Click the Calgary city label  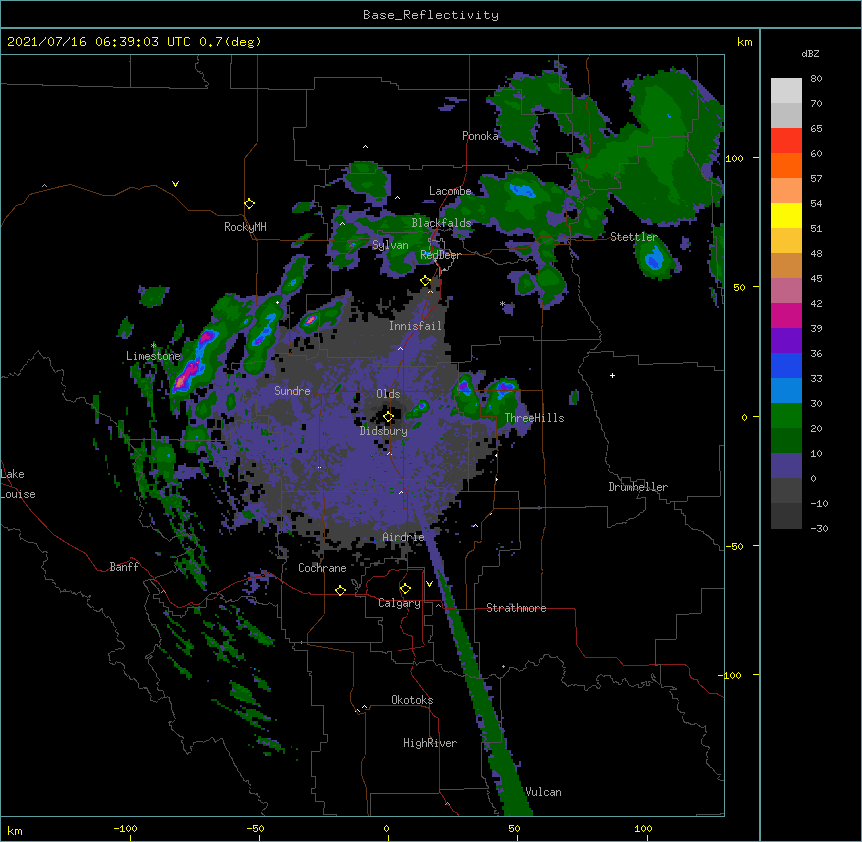[399, 603]
